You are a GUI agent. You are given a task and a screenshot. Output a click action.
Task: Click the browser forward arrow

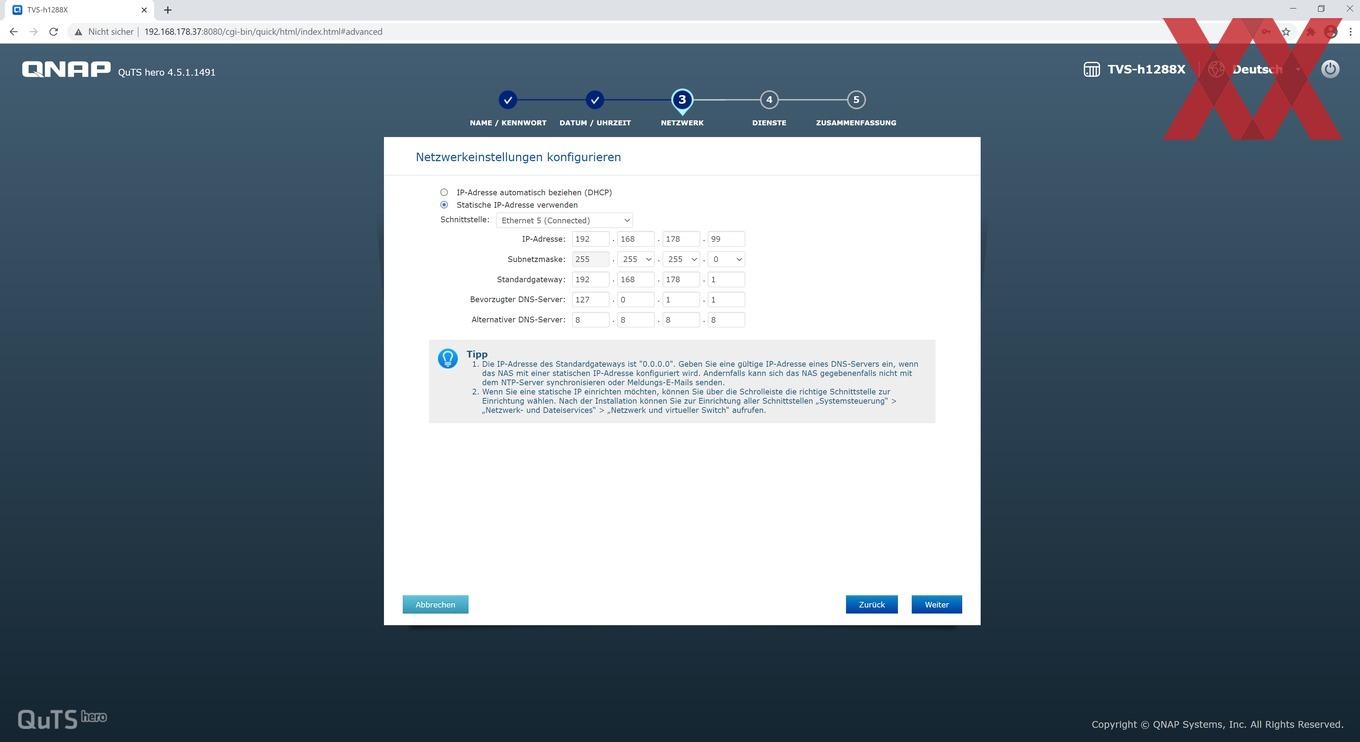coord(33,31)
